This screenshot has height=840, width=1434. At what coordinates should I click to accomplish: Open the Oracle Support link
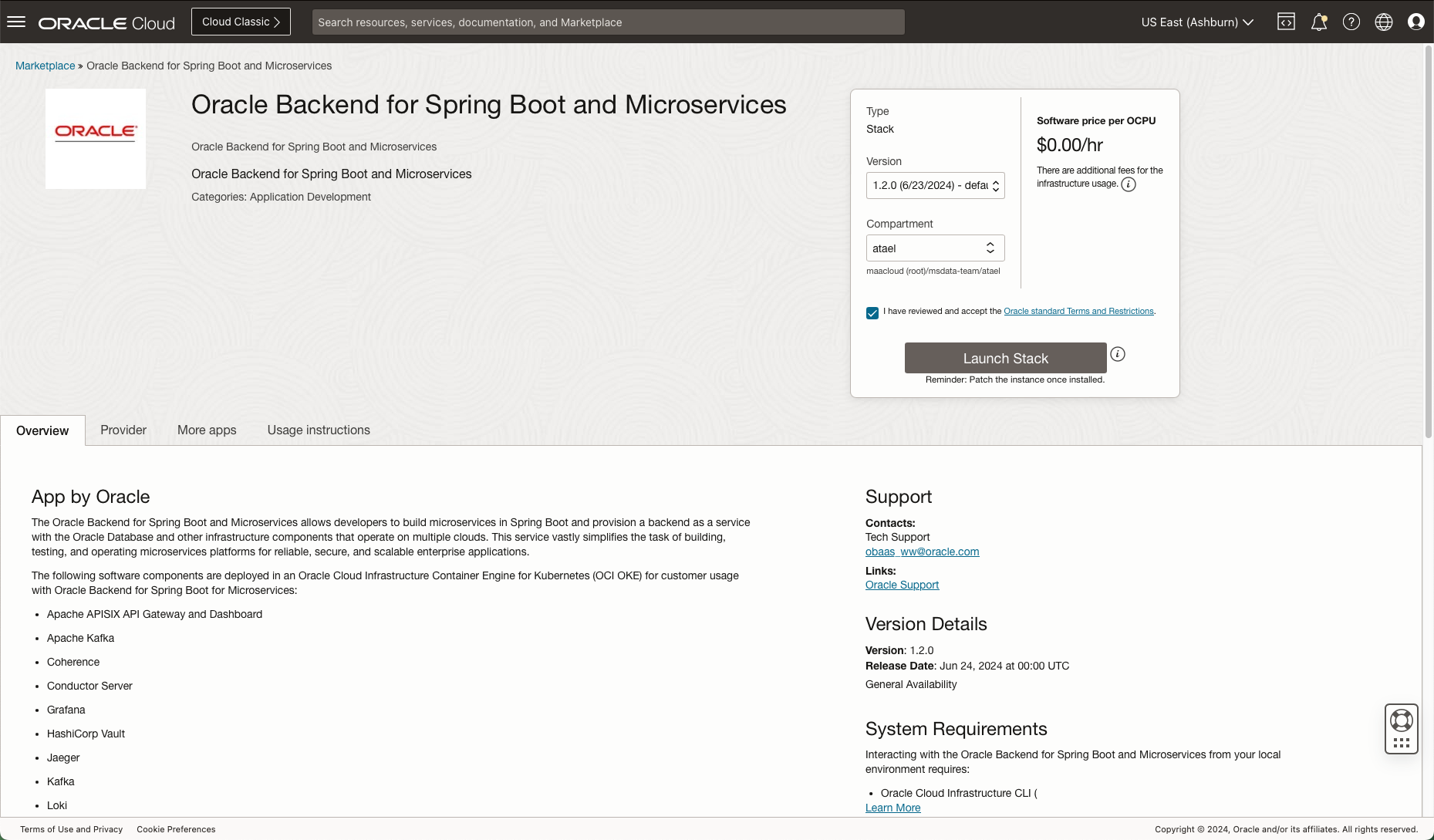902,585
